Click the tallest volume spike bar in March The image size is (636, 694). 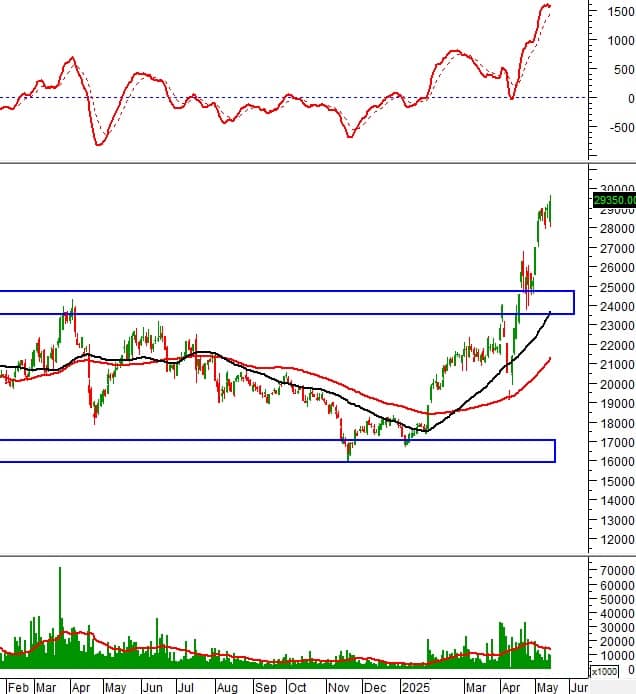pos(60,617)
